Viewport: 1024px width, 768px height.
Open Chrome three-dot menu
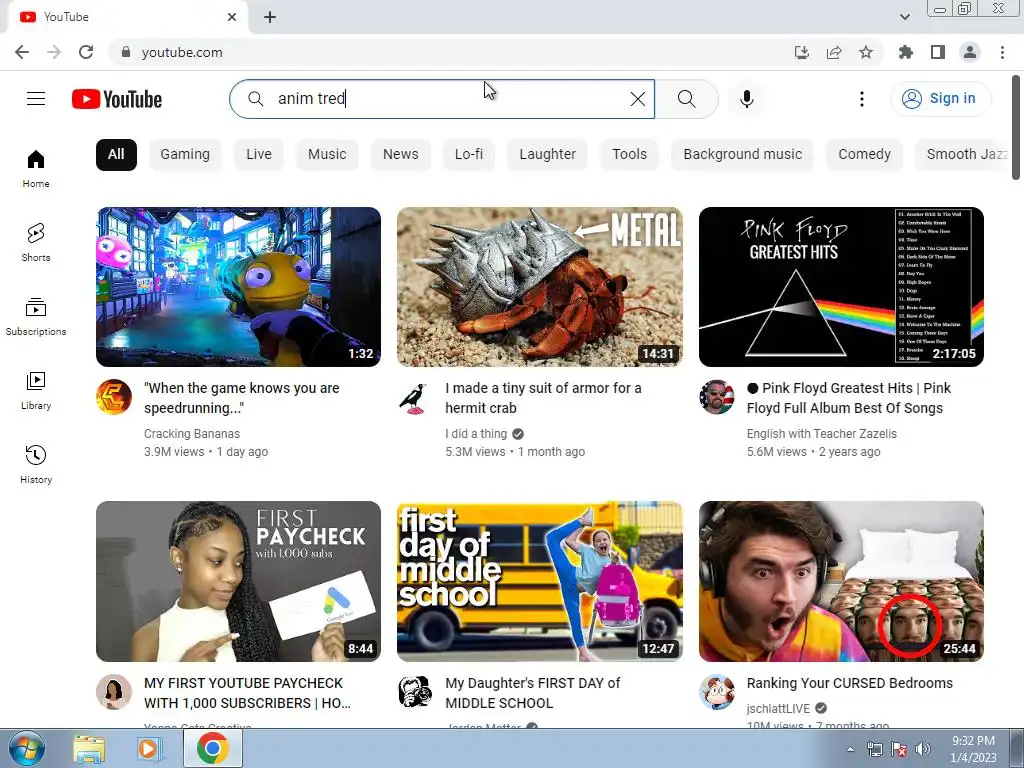[x=1002, y=52]
